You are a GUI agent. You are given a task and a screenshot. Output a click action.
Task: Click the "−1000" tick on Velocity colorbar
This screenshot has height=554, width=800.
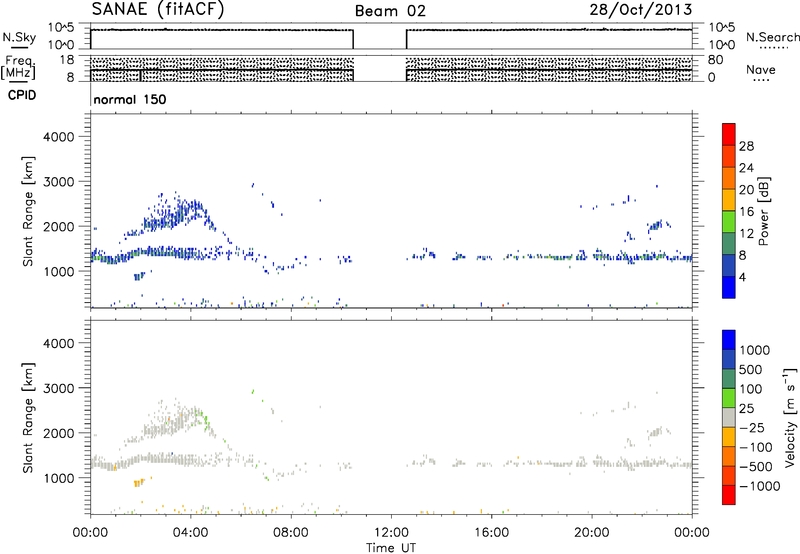tap(759, 486)
